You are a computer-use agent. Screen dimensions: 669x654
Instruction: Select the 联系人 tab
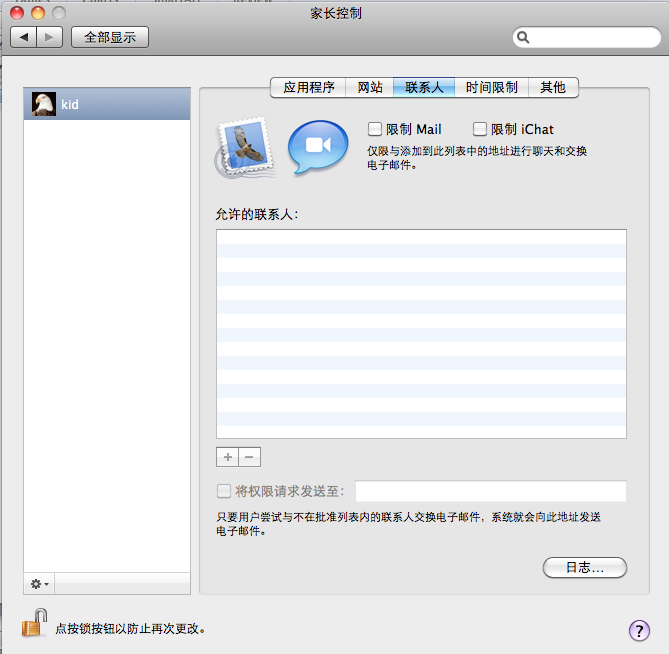(x=424, y=87)
